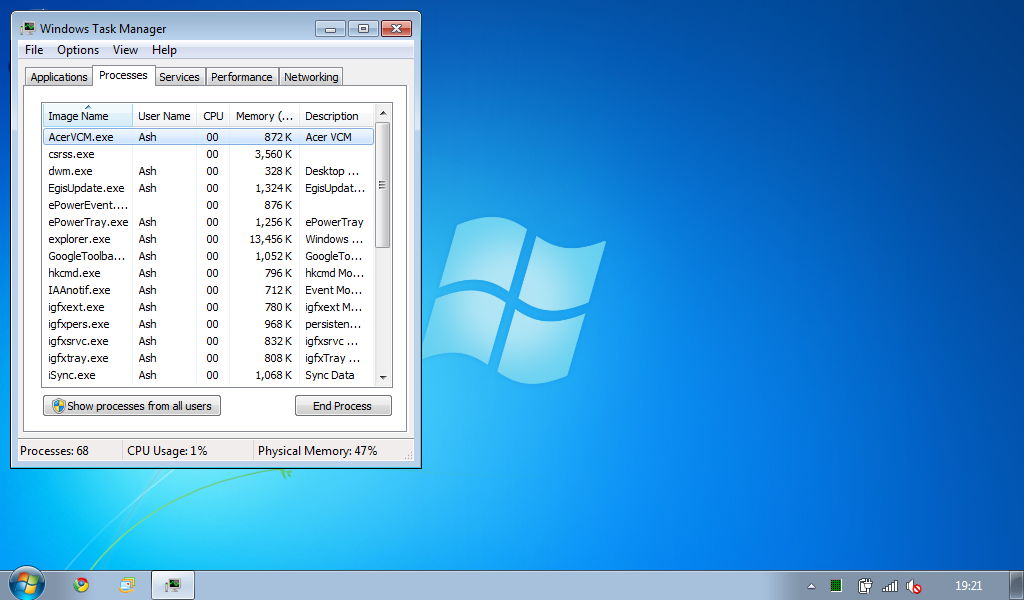The image size is (1024, 600).
Task: Click the End Process button
Action: tap(343, 406)
